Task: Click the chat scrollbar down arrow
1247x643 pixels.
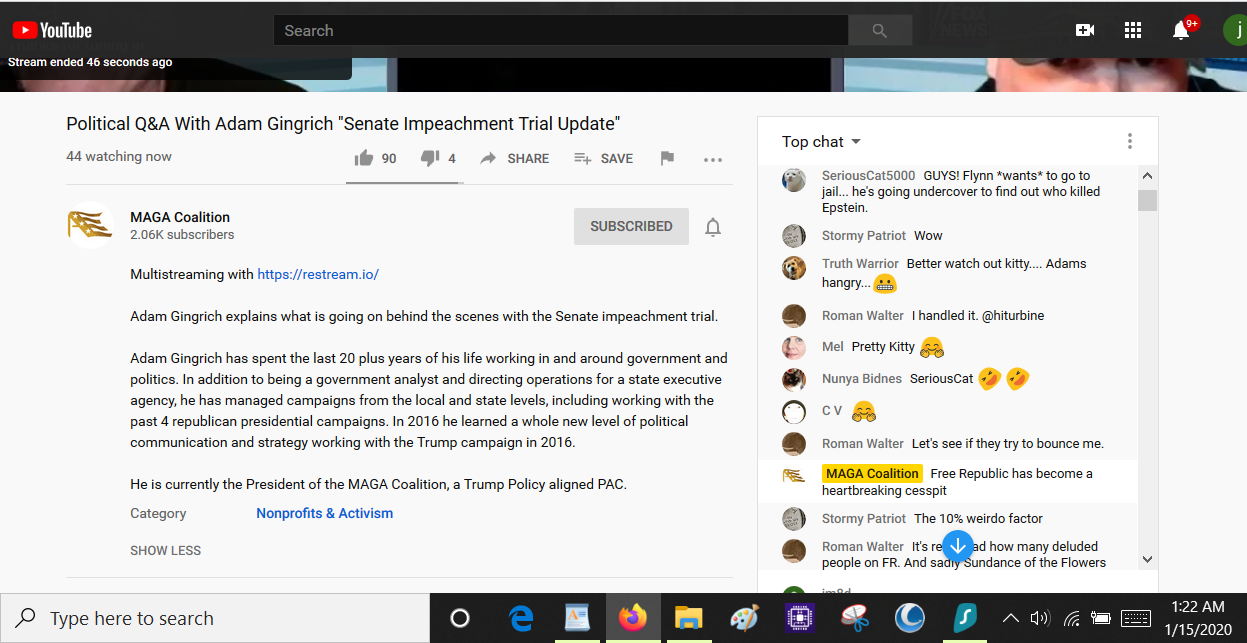Action: click(1147, 560)
